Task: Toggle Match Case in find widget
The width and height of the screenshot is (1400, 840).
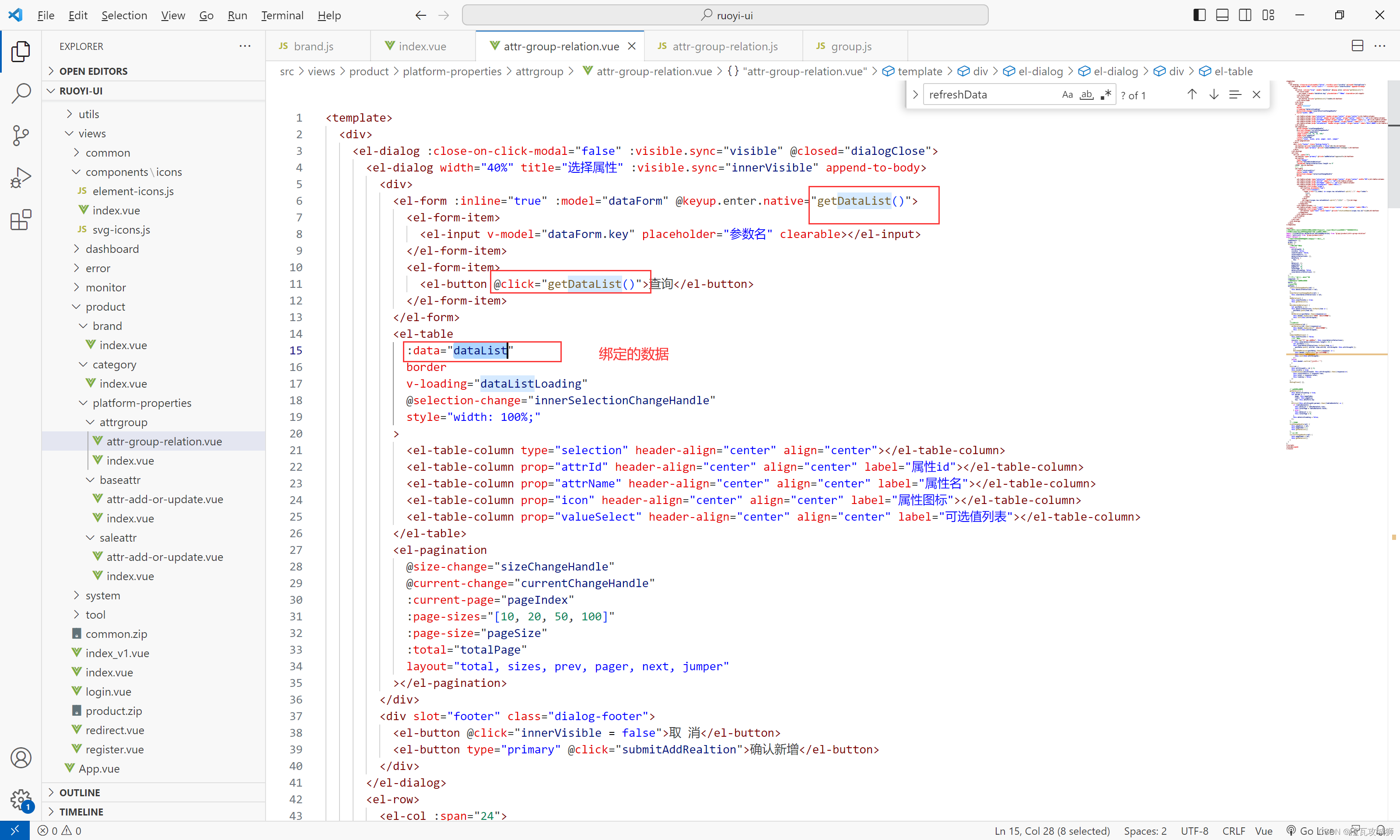Action: pos(1067,94)
